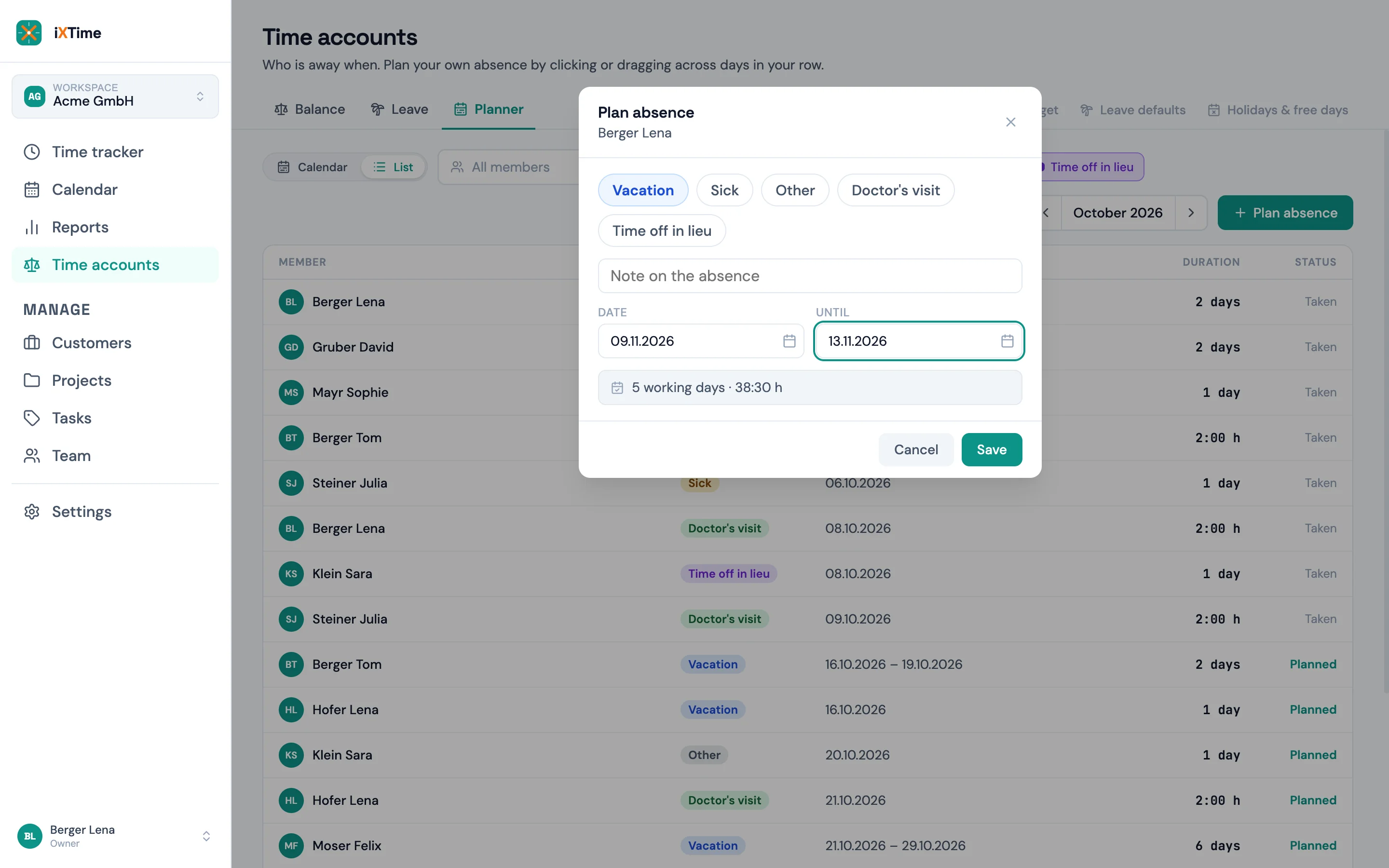This screenshot has height=868, width=1389.
Task: Click the AG workspace avatar
Action: [x=34, y=96]
